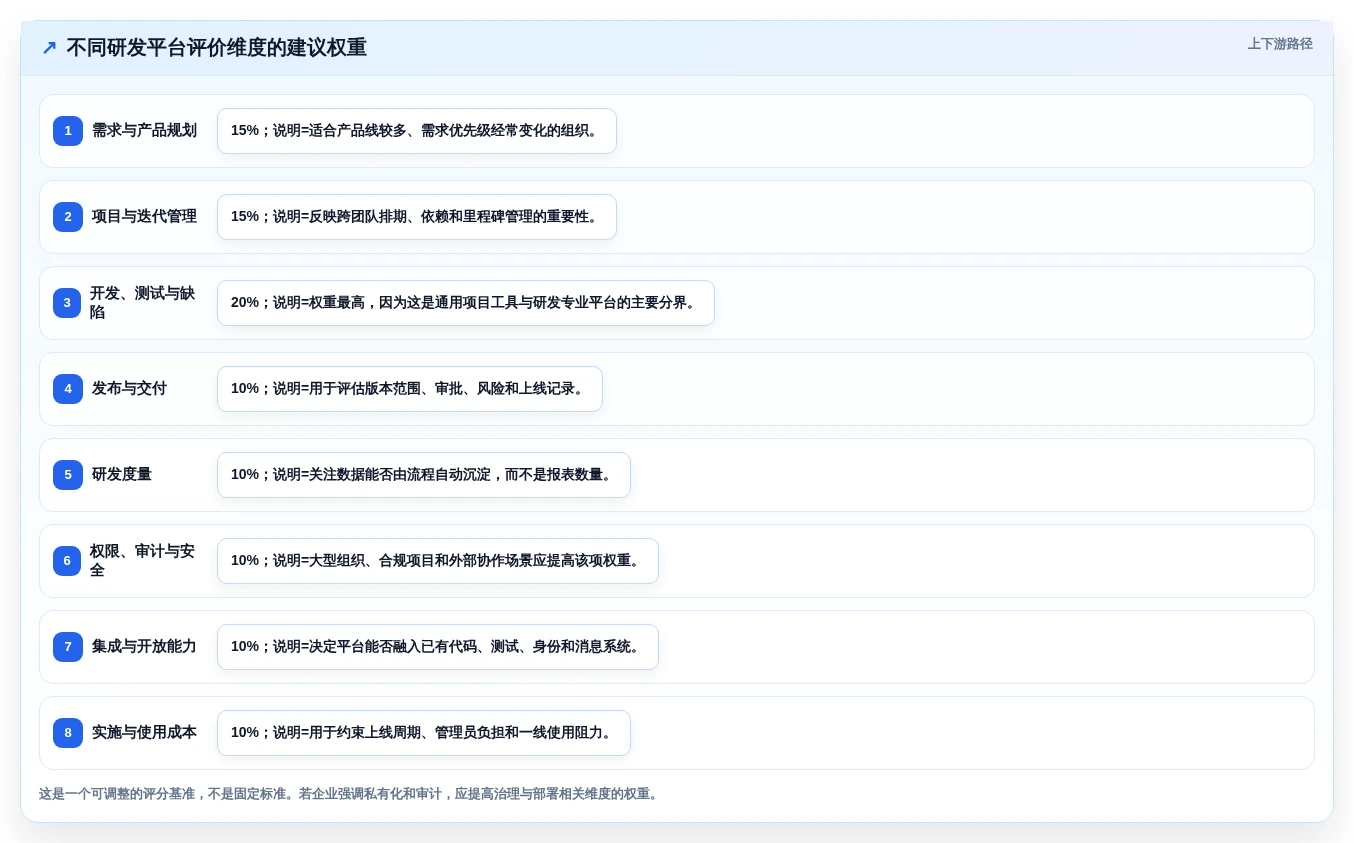Viewport: 1354px width, 843px height.
Task: Click the arrow icon beside the title
Action: (49, 48)
